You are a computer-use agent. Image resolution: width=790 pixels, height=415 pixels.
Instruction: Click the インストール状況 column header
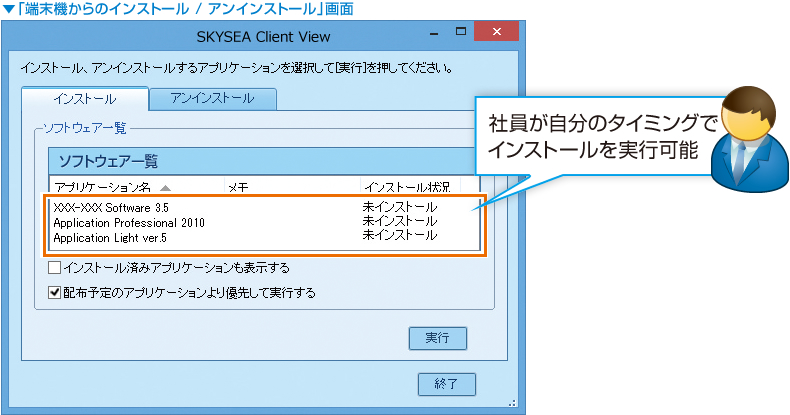411,186
